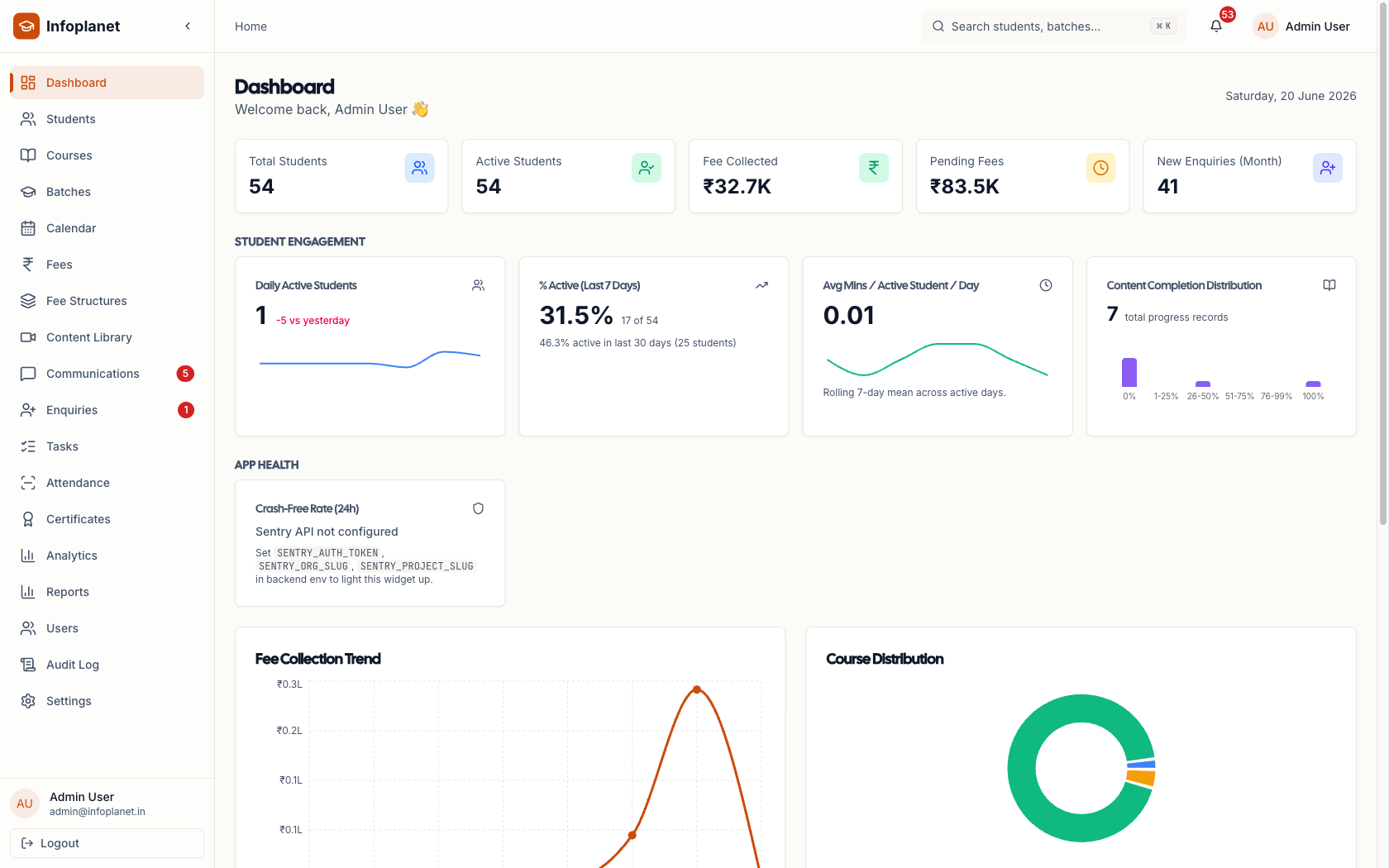Click the Pending Fees ₹83.5K value
Viewport: 1389px width, 868px height.
(965, 187)
